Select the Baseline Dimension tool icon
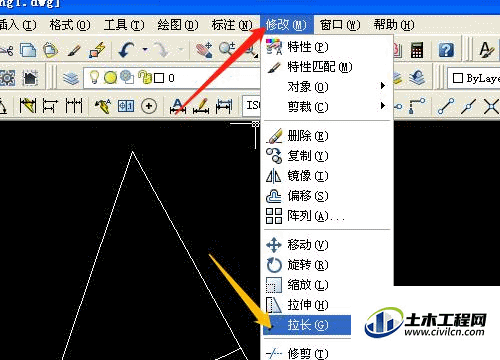 pos(50,106)
